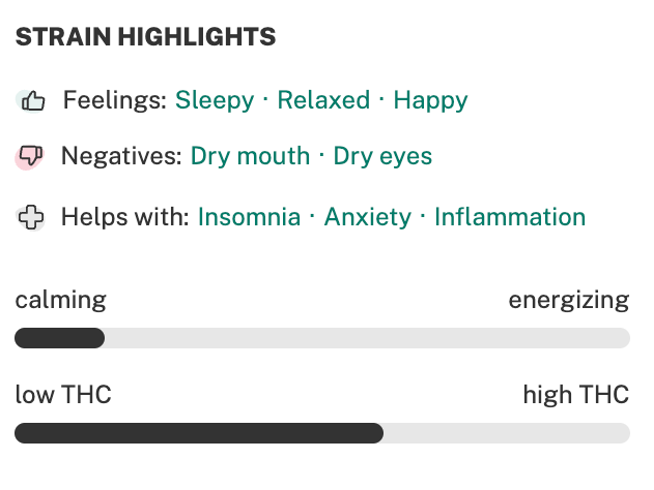Click the thumbs-up Feelings icon
Screen dimensions: 654x490
[30, 101]
